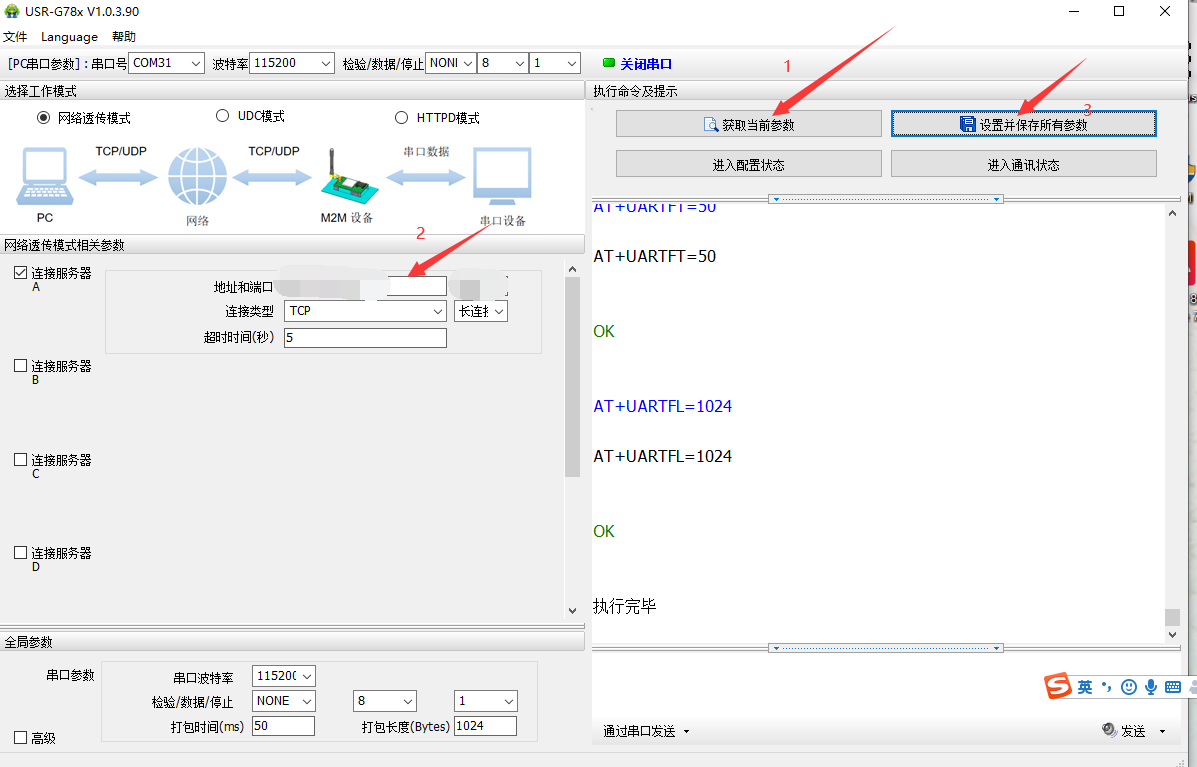Click the 进入配置状态 button
1197x767 pixels.
coord(748,165)
